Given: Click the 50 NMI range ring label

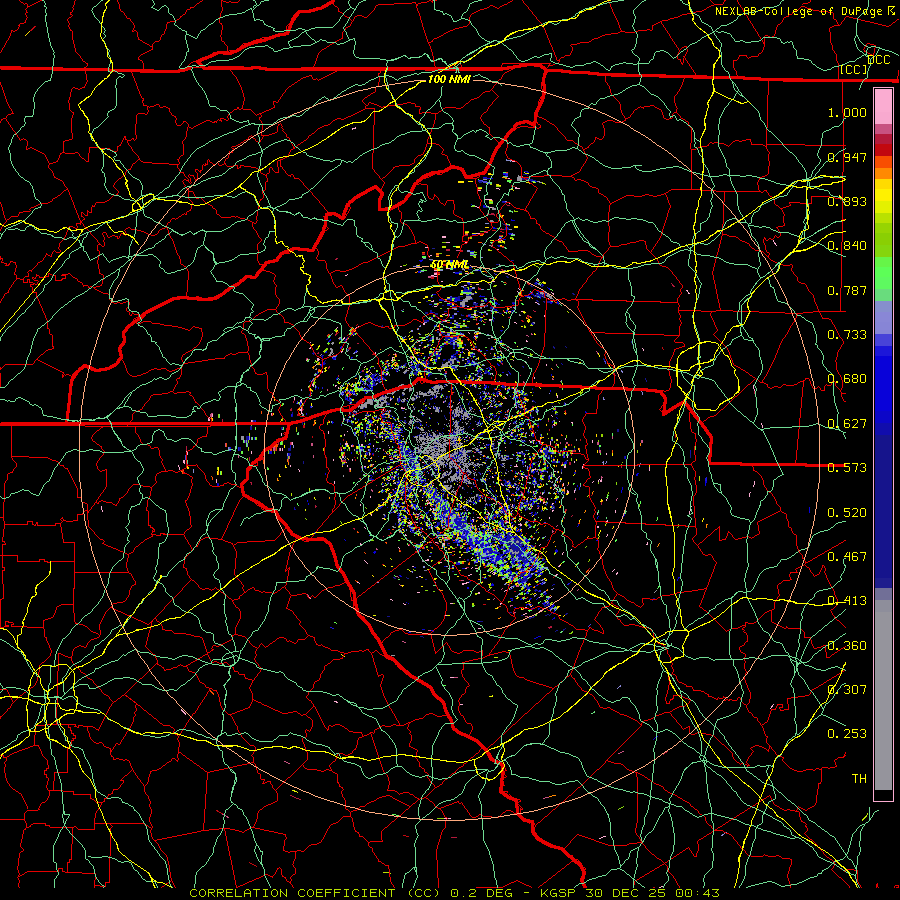Looking at the screenshot, I should point(449,265).
